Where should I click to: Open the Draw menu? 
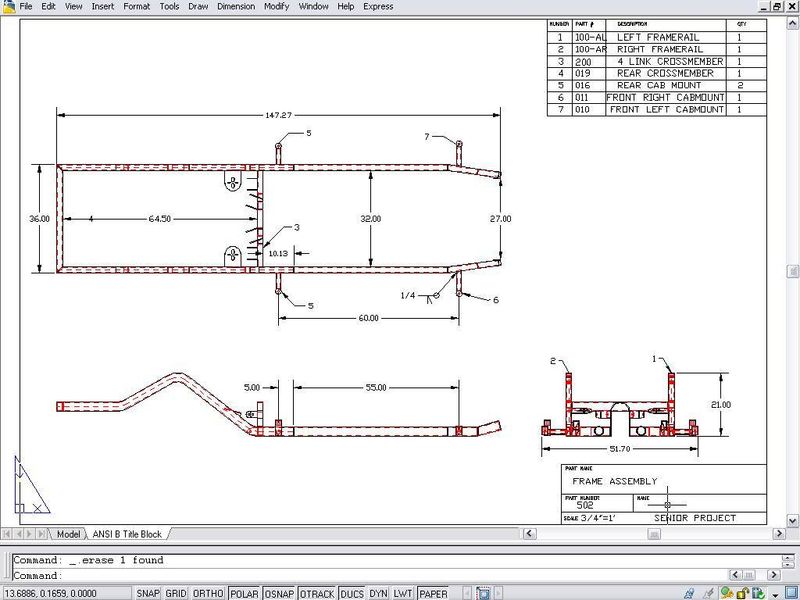(198, 6)
